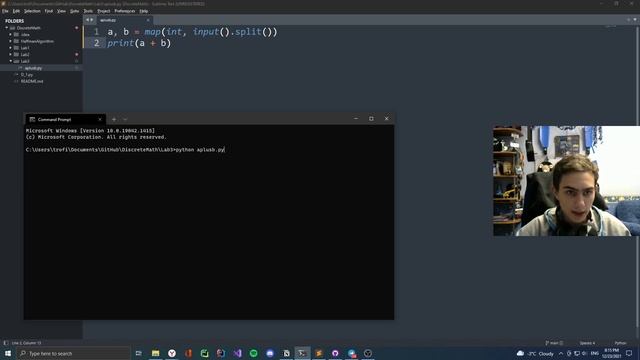Viewport: 640px width, 360px height.
Task: Open the OBS Studio taskbar icon
Action: tap(368, 353)
